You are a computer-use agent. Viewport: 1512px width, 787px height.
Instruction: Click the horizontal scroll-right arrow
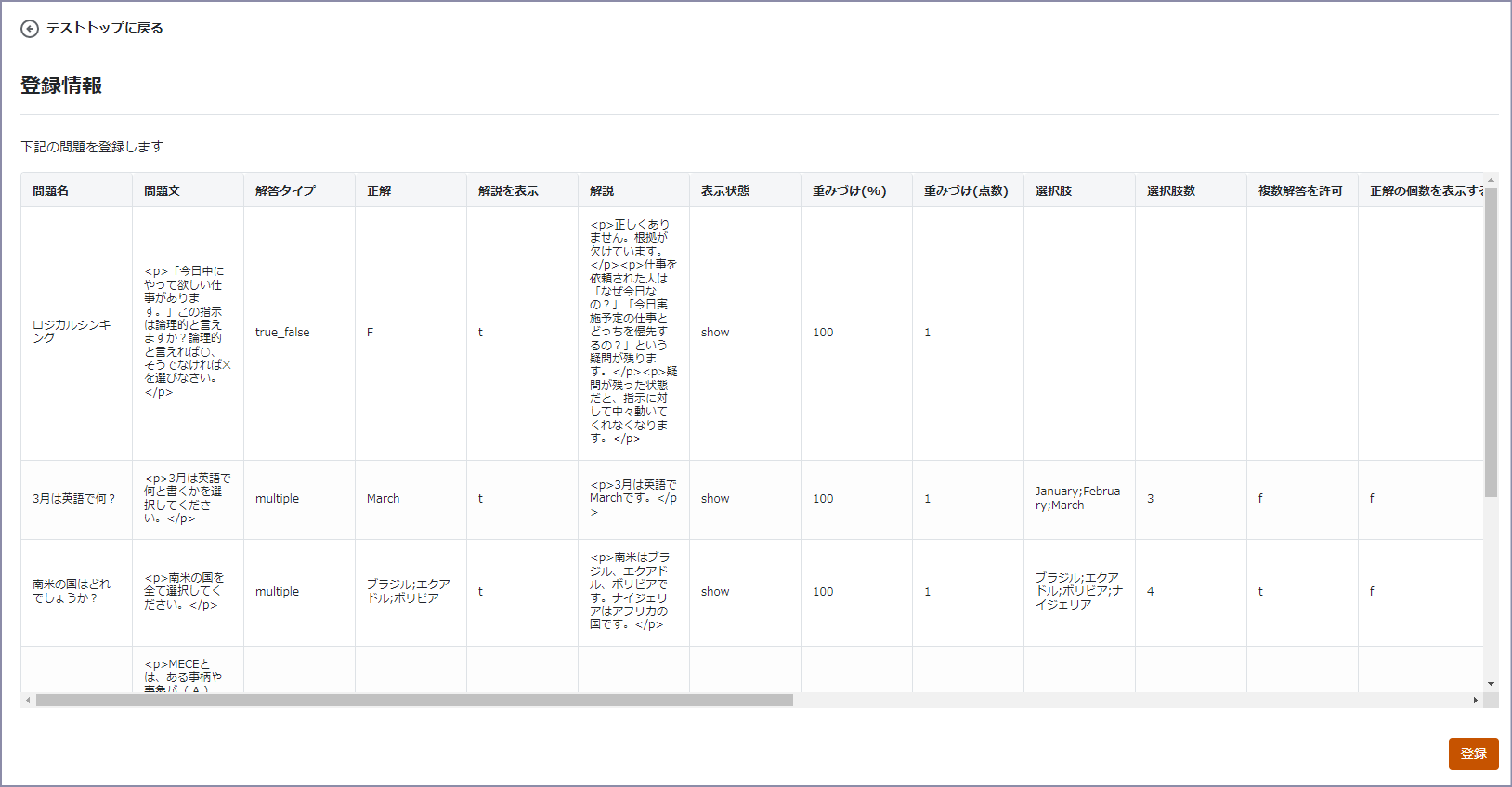[1476, 701]
